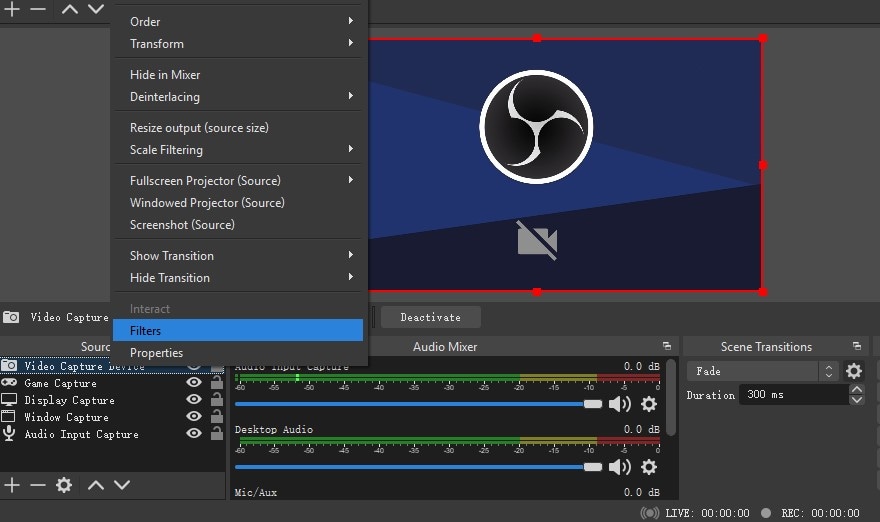This screenshot has height=522, width=880.
Task: Click the Game Capture controller icon
Action: (9, 382)
